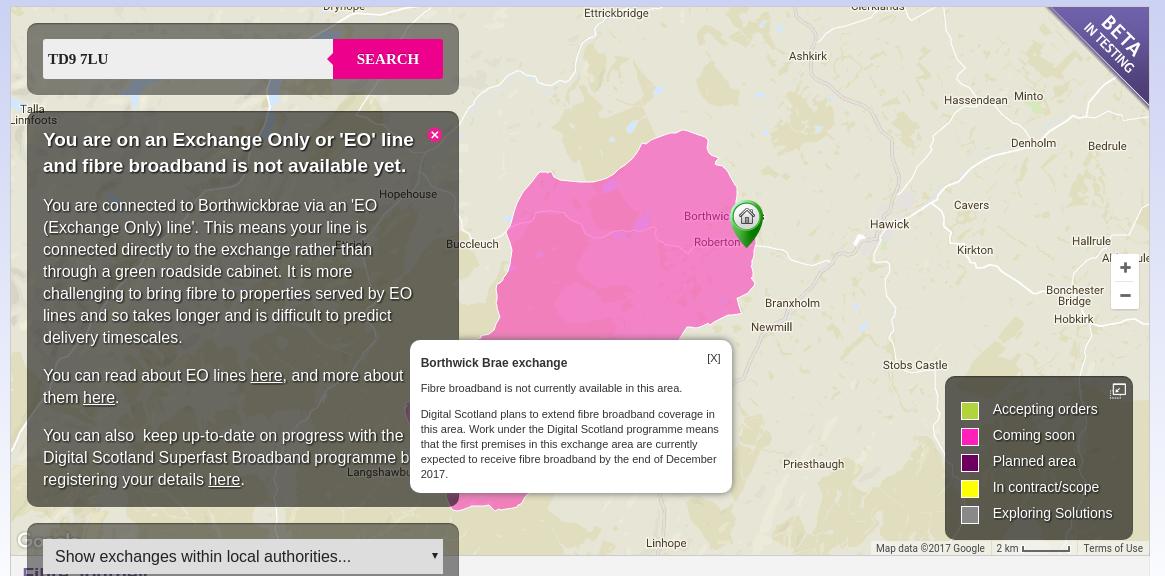1165x576 pixels.
Task: Click the Hallrule label on the map
Action: (1091, 241)
